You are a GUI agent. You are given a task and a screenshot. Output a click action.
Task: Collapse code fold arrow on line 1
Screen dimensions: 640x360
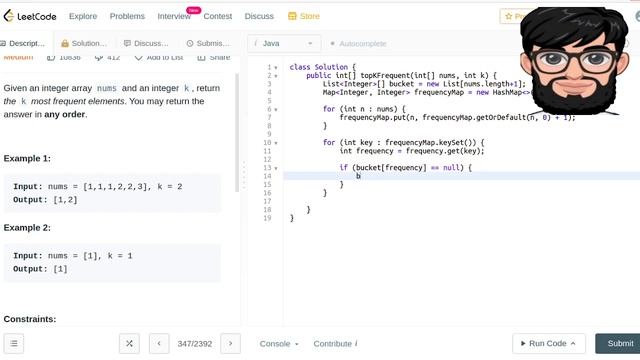pyautogui.click(x=276, y=67)
